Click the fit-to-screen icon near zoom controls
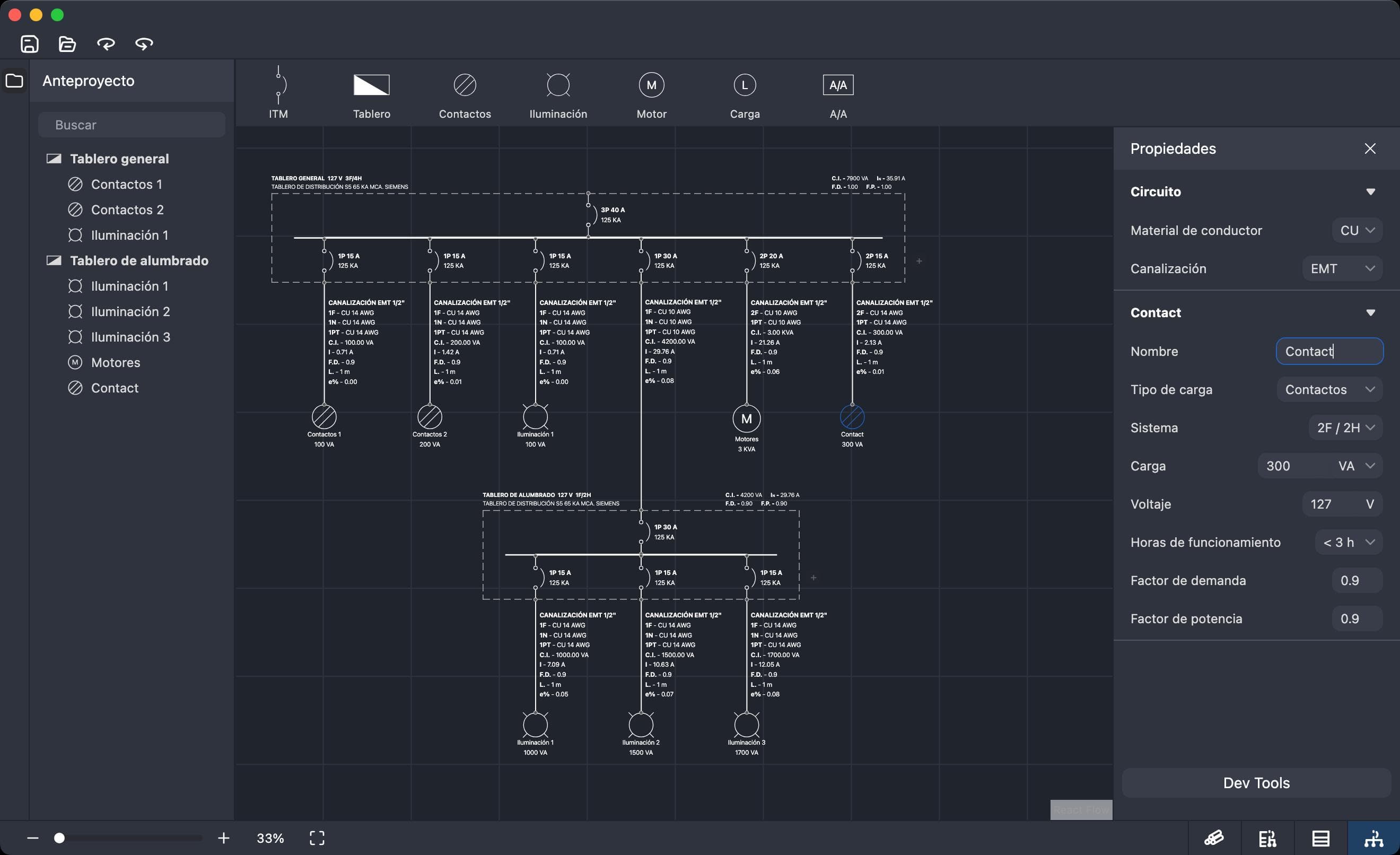This screenshot has width=1400, height=855. (x=318, y=838)
